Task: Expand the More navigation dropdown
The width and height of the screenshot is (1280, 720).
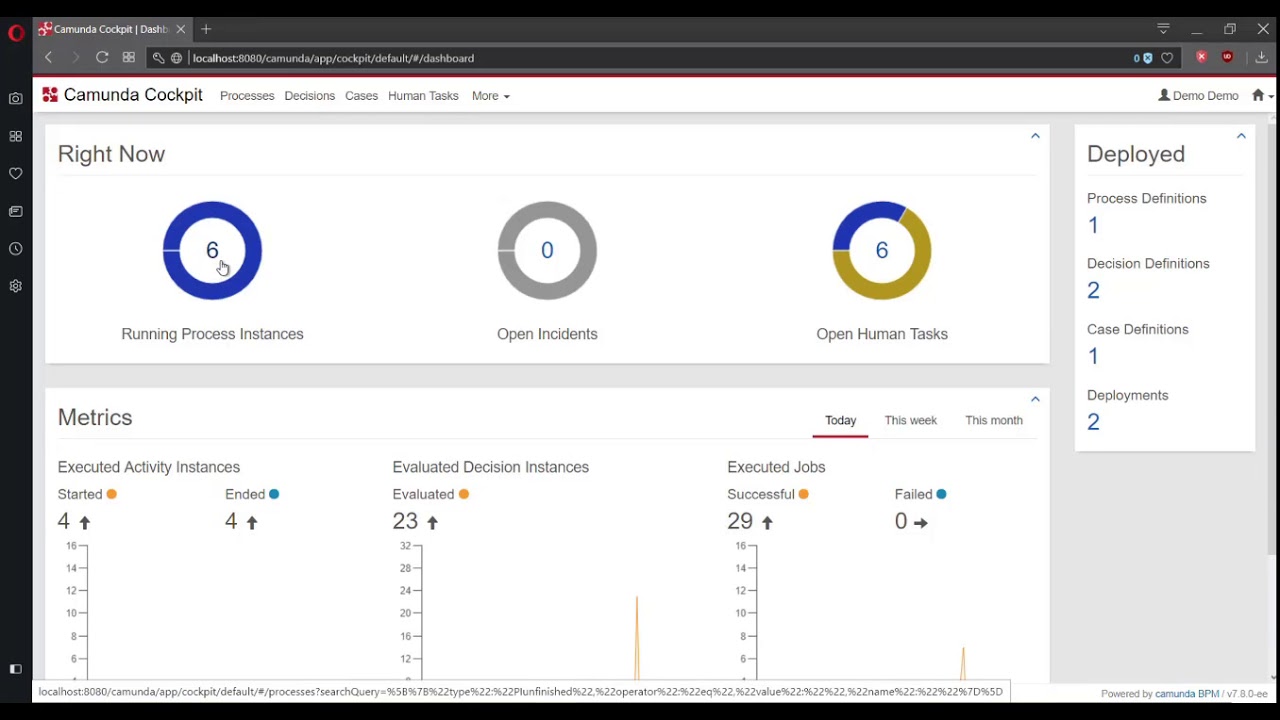Action: tap(490, 96)
